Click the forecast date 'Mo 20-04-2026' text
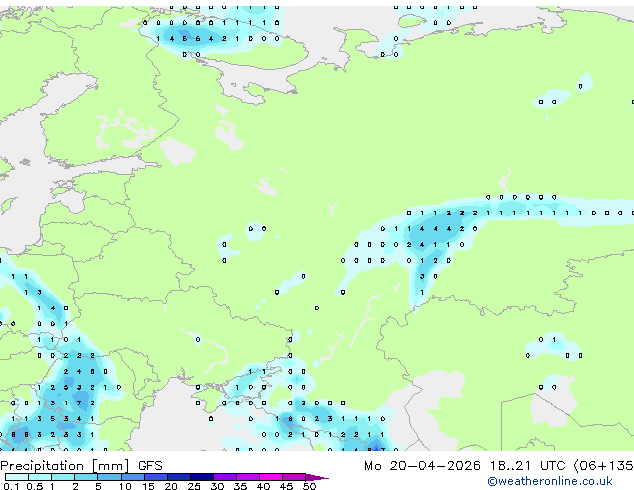Image resolution: width=634 pixels, height=490 pixels. pyautogui.click(x=422, y=466)
